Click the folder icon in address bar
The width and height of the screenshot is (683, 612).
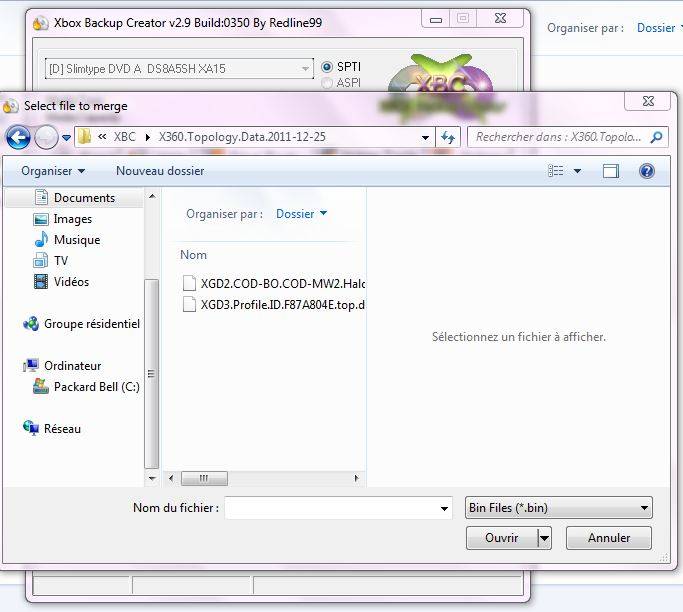[85, 137]
